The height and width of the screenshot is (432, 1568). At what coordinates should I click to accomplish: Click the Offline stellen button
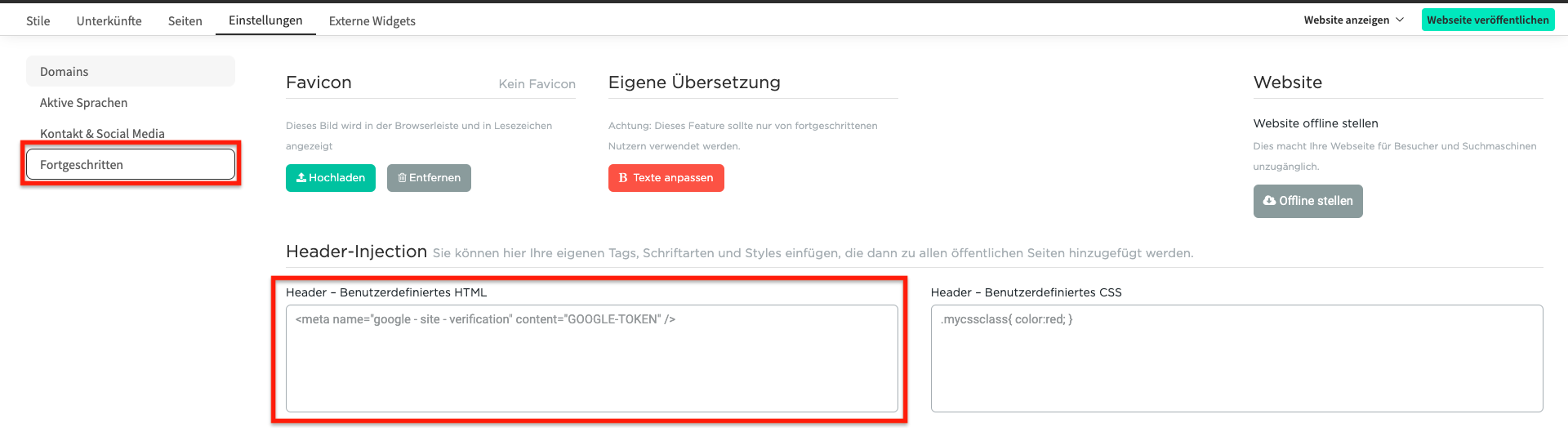[1308, 201]
